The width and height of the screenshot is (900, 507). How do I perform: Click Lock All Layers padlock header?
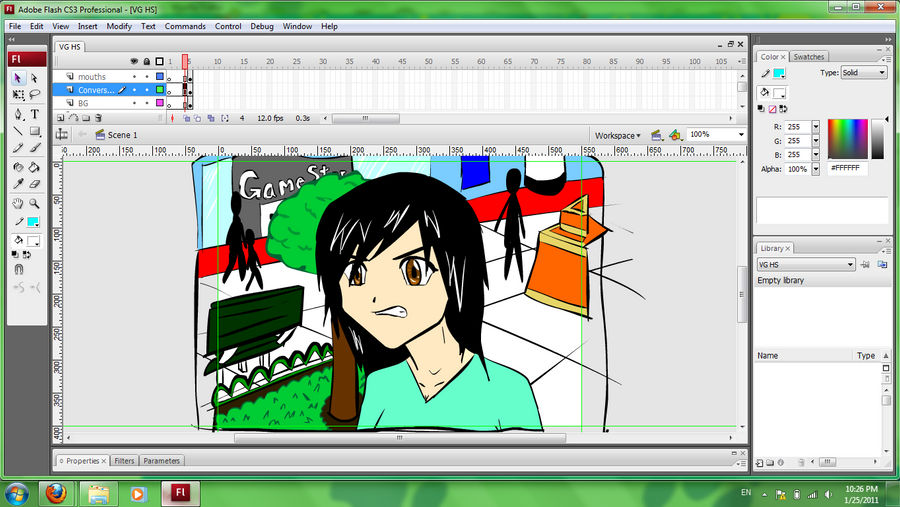pyautogui.click(x=147, y=61)
